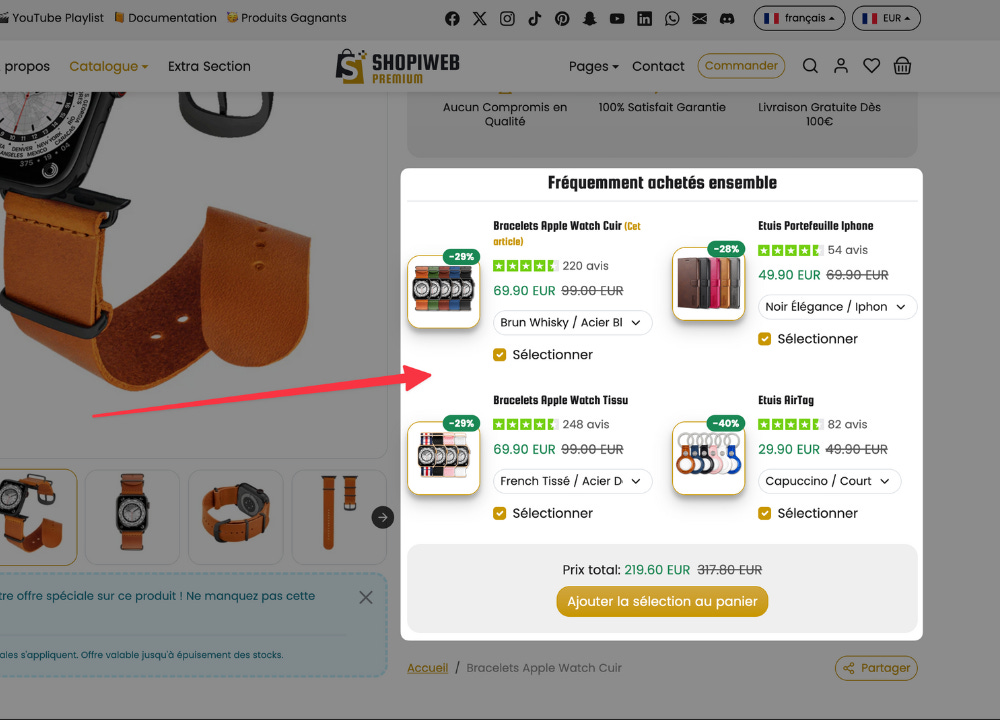Click the leather watch bands bundle image
Viewport: 1000px width, 720px height.
[444, 291]
